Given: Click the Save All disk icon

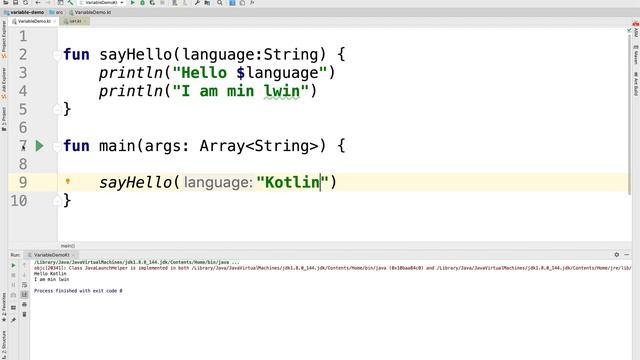Looking at the screenshot, I should coord(16,2).
